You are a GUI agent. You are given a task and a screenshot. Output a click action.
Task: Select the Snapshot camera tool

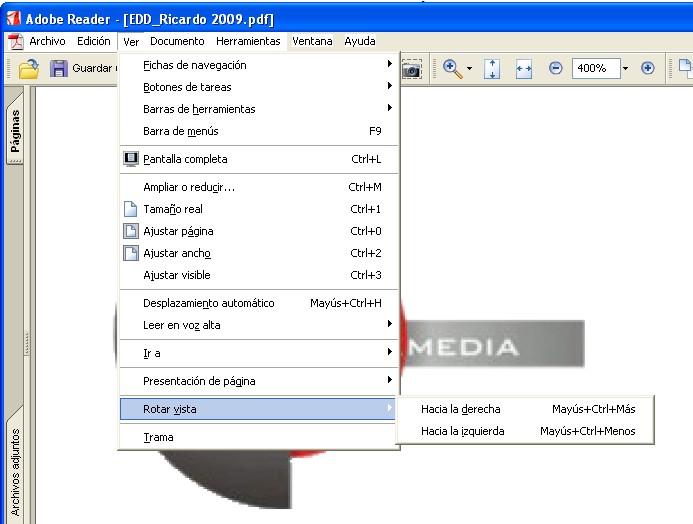tap(411, 69)
